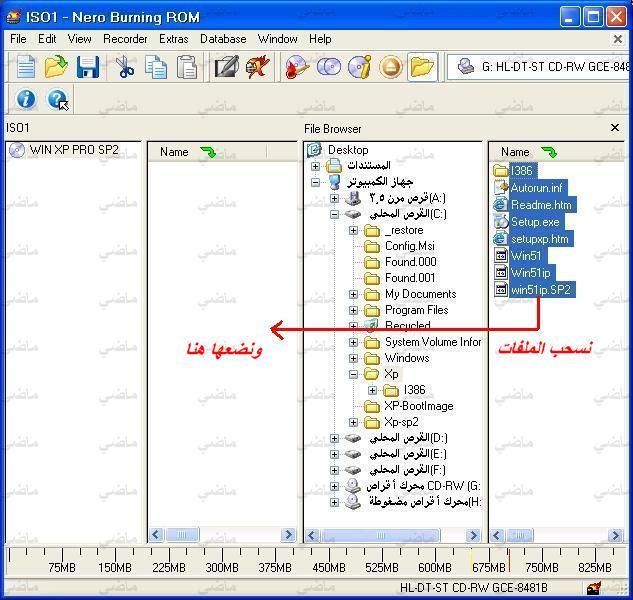Click the recorder drive icon in toolbar
The width and height of the screenshot is (633, 600).
[465, 66]
